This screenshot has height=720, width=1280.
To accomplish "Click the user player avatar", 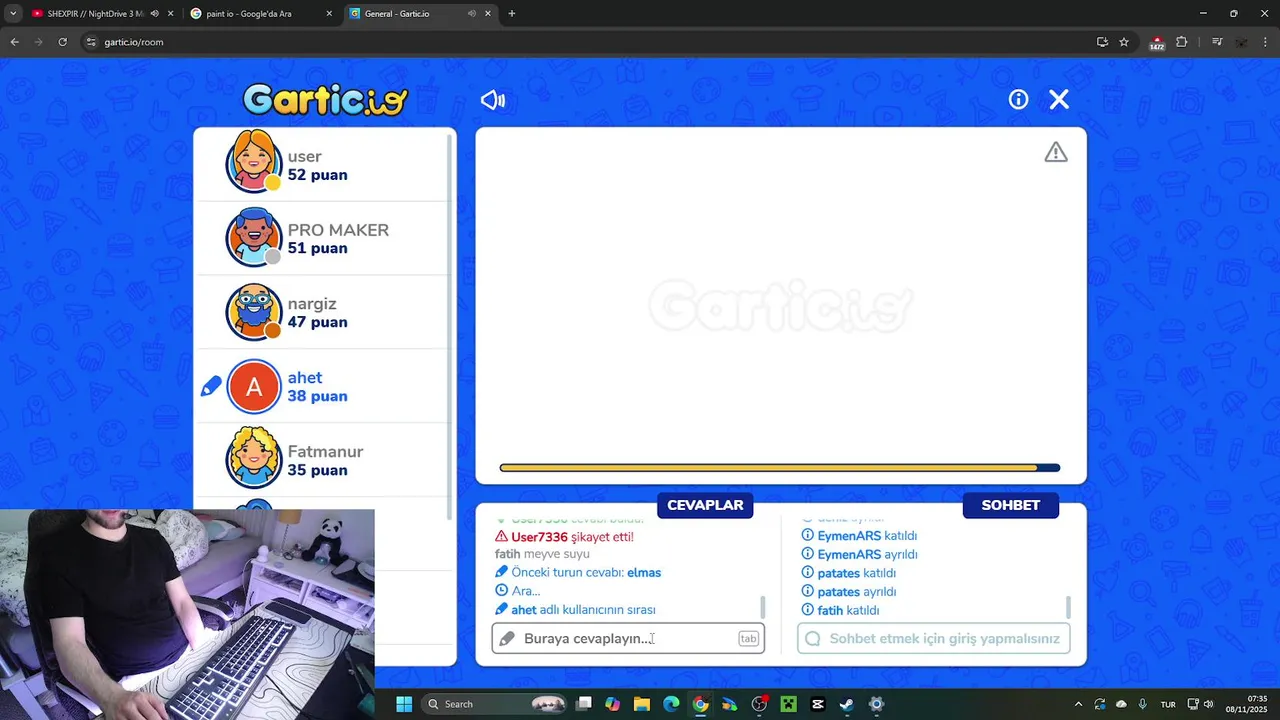I will tap(254, 164).
